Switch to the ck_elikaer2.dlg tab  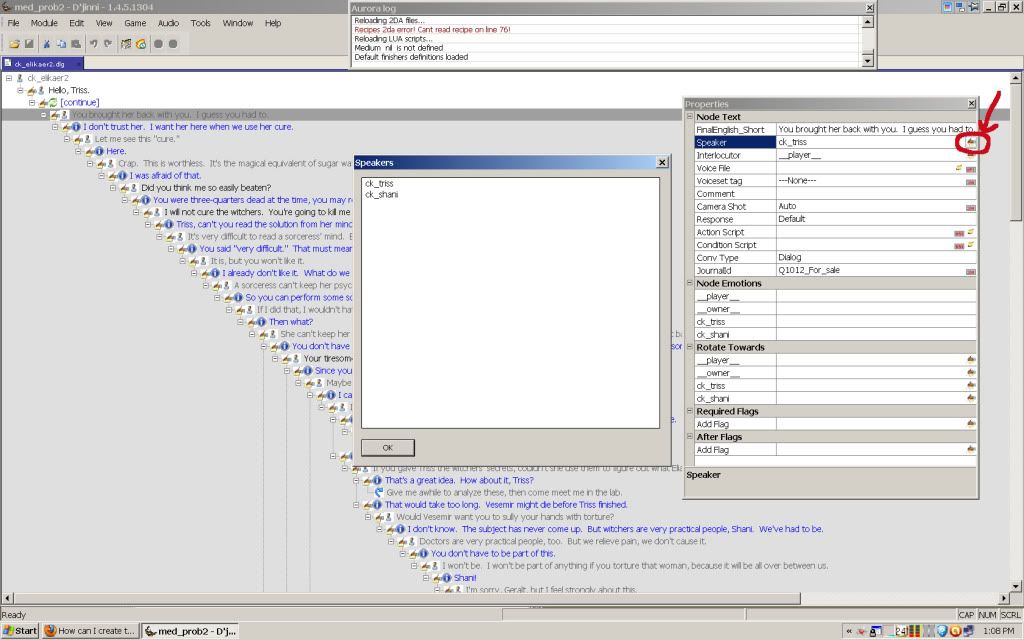coord(38,63)
